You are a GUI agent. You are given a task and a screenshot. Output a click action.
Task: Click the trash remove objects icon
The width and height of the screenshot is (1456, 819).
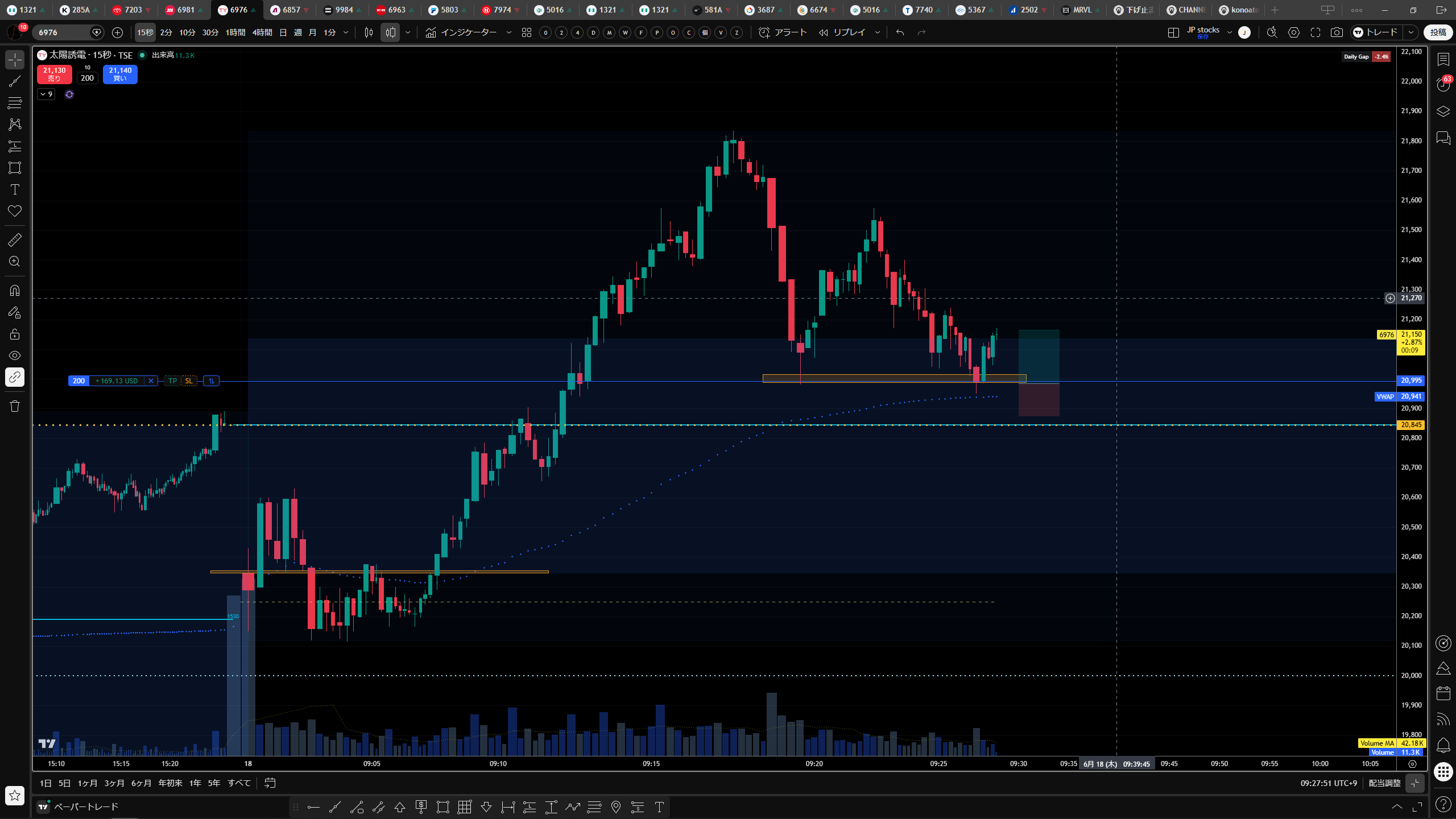(x=15, y=406)
